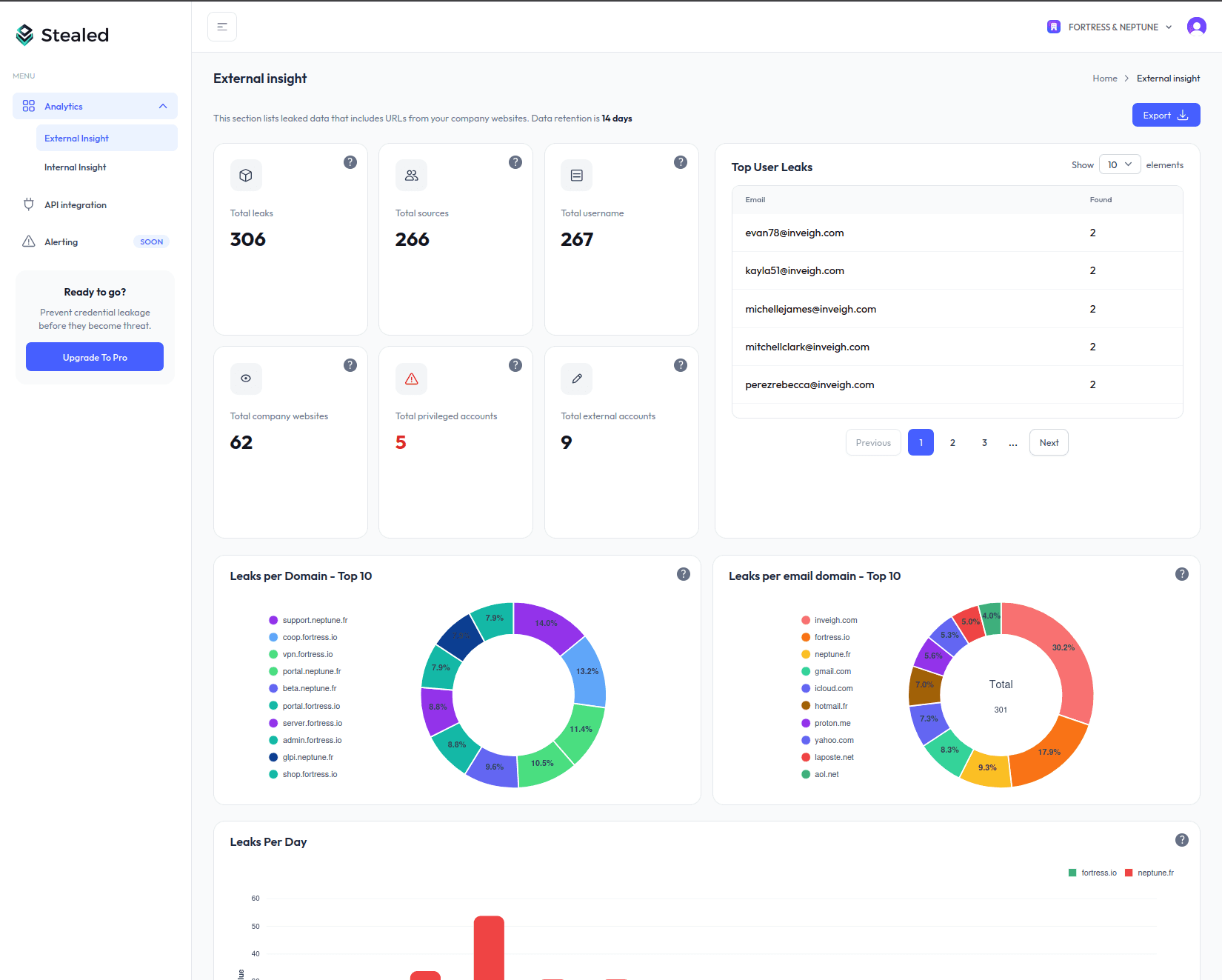The image size is (1222, 980).
Task: Toggle the fortress.io series in Leaks Per Day
Action: 1094,873
